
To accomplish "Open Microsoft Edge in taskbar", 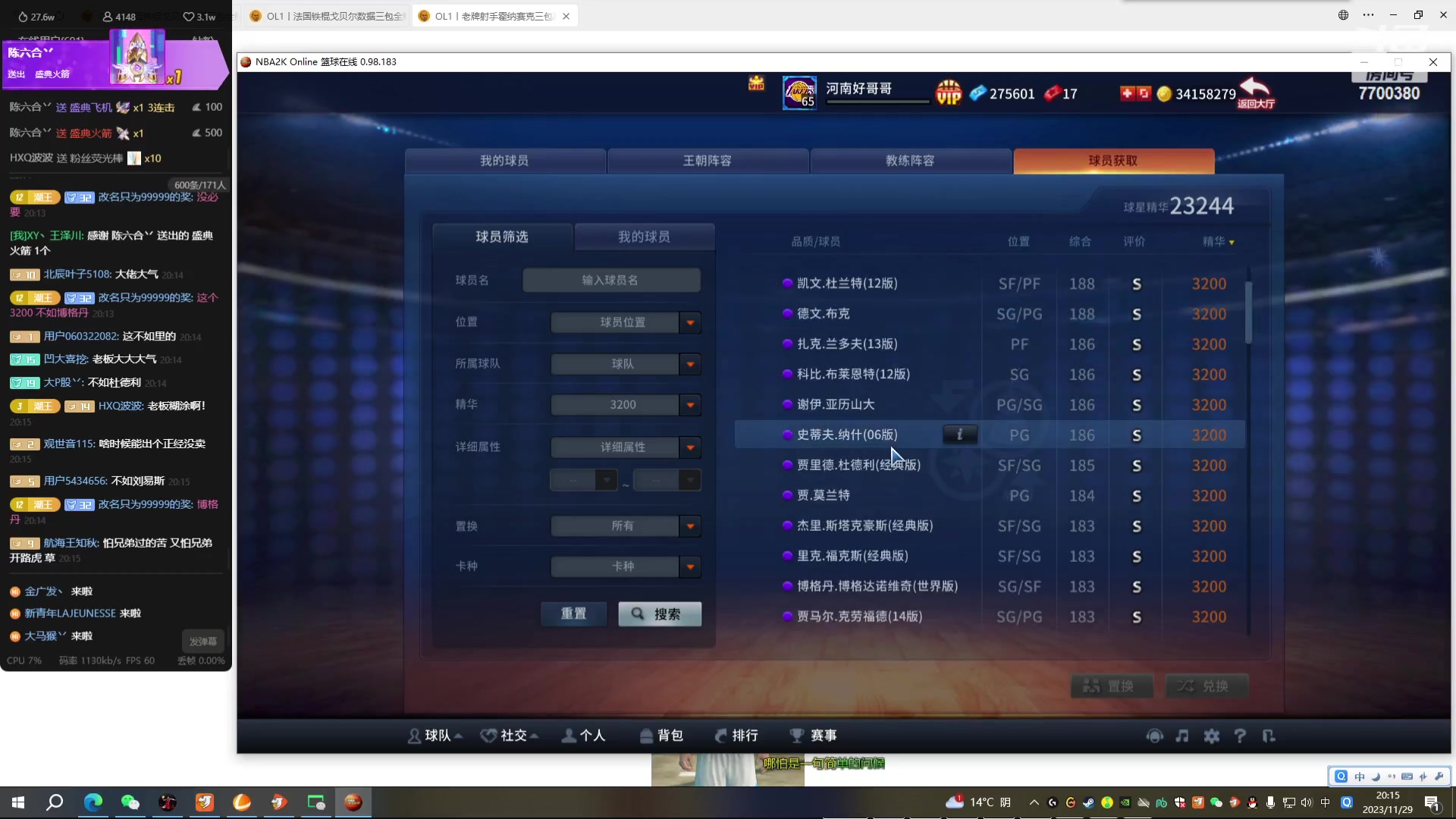I will click(93, 802).
